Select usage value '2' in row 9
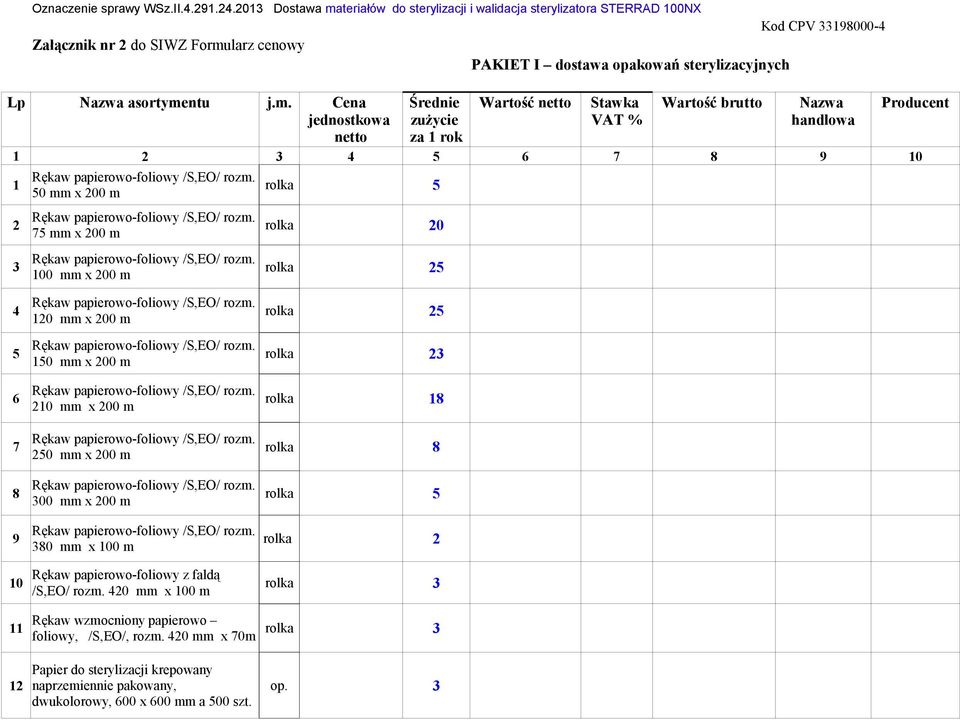Screen dimensions: 960x720 point(436,539)
